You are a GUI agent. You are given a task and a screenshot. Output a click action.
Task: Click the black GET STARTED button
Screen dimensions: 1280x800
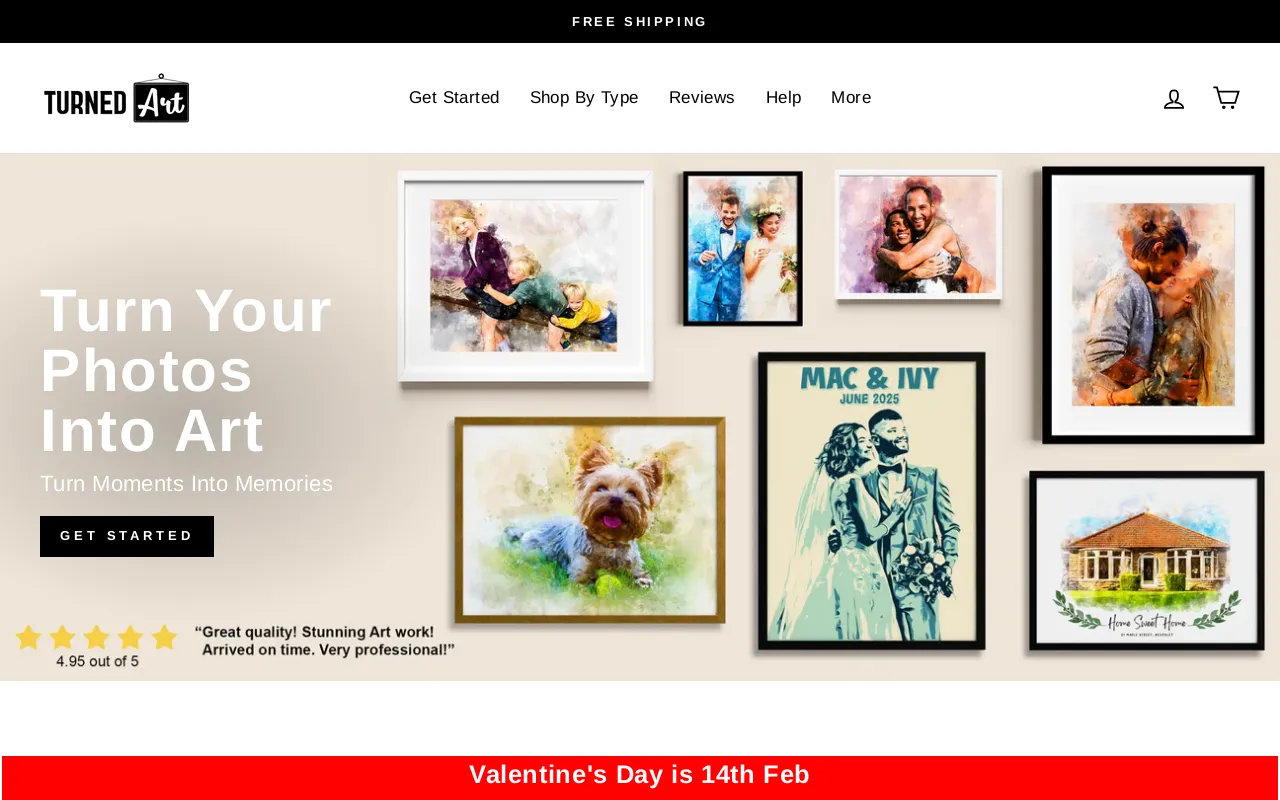click(127, 536)
